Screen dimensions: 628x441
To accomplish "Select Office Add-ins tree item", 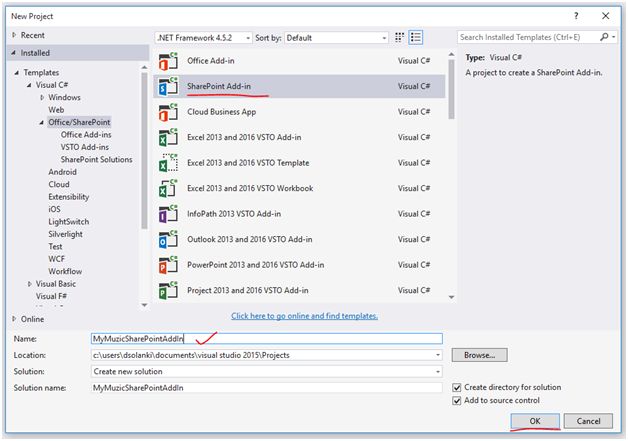I will point(86,135).
